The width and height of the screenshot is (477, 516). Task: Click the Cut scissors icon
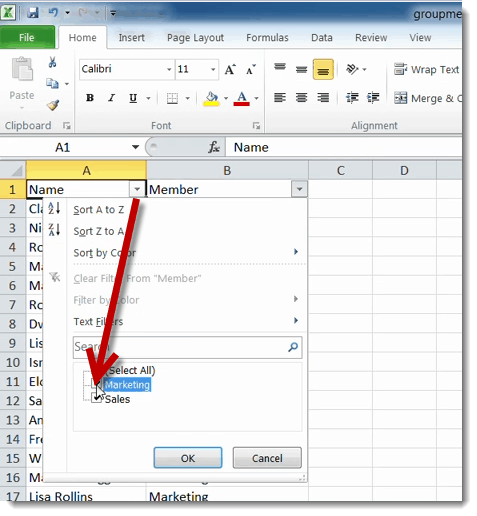pos(52,62)
